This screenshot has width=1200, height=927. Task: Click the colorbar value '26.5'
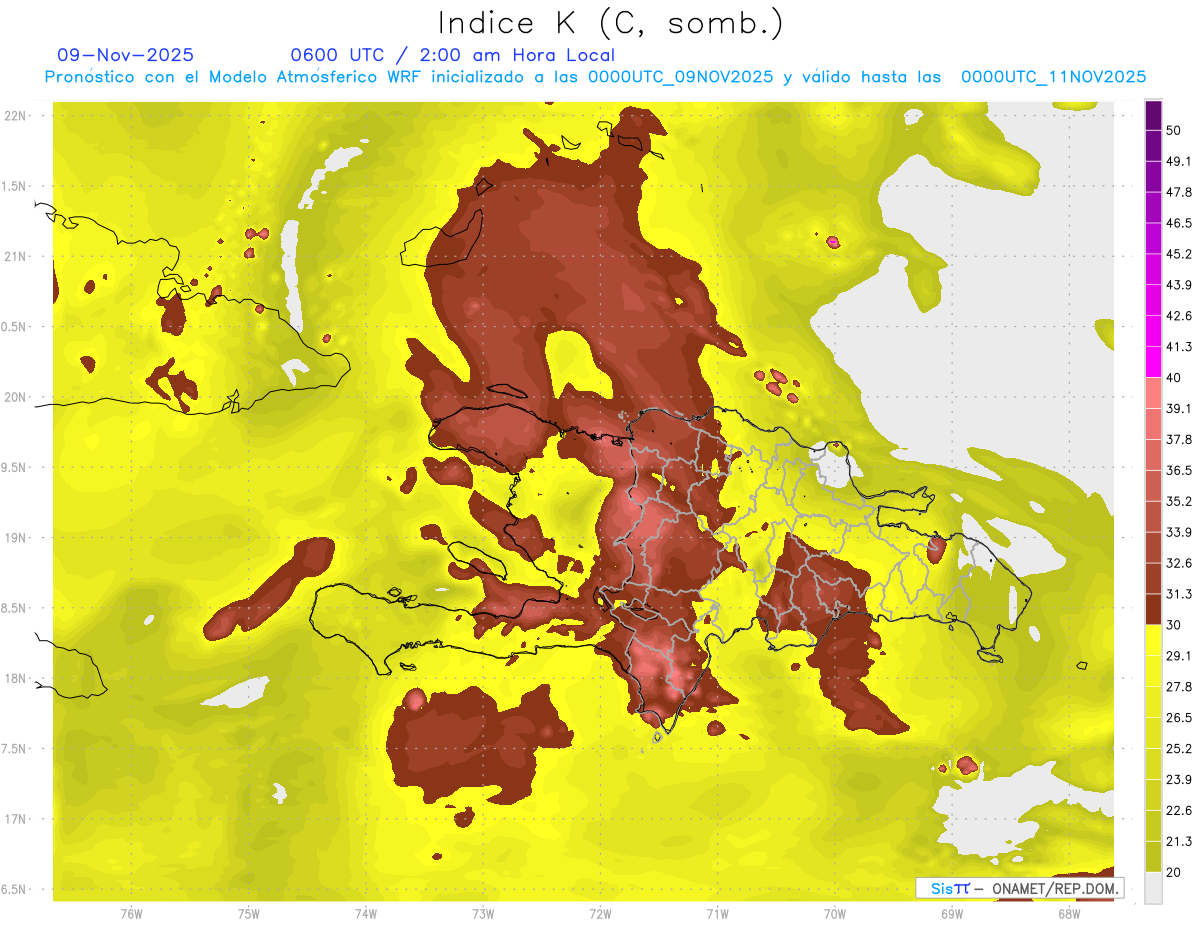1178,718
